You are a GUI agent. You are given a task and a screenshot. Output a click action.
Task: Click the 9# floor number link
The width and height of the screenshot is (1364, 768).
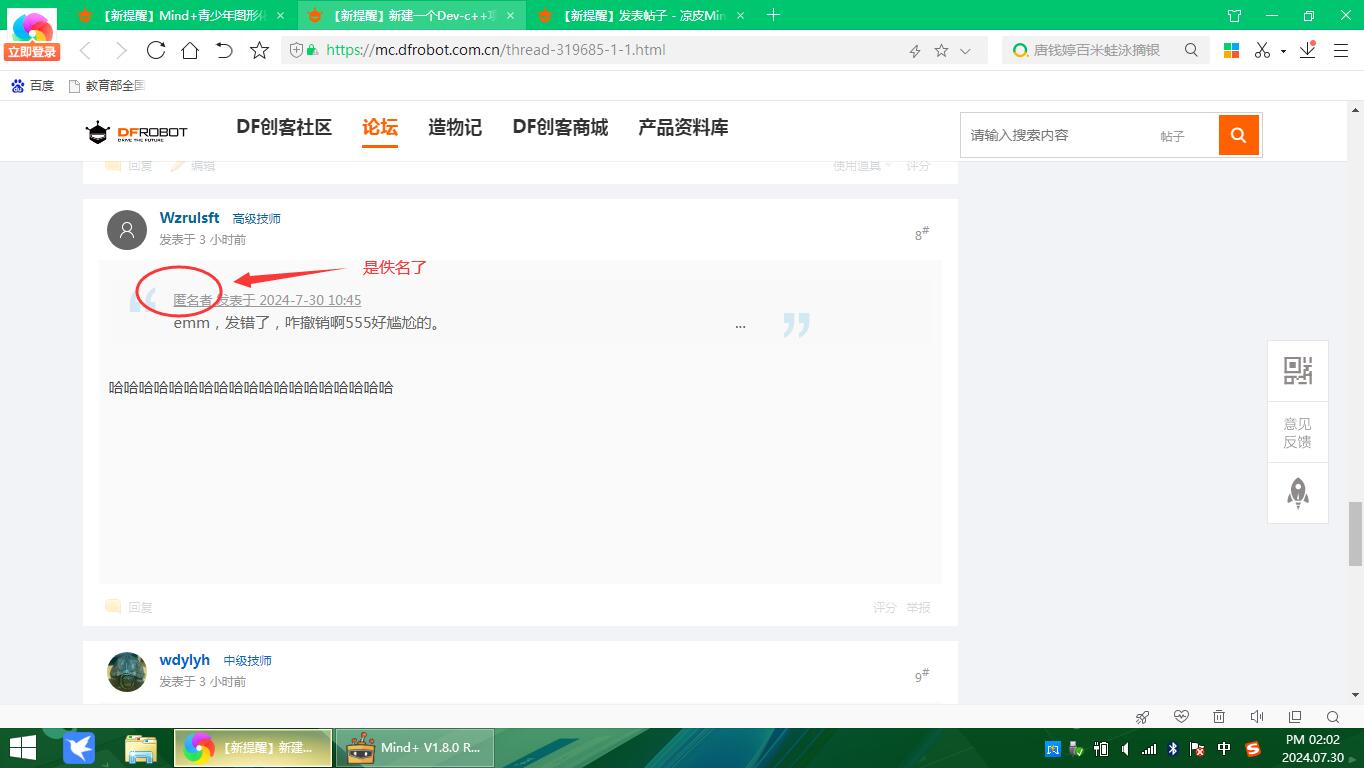coord(922,676)
